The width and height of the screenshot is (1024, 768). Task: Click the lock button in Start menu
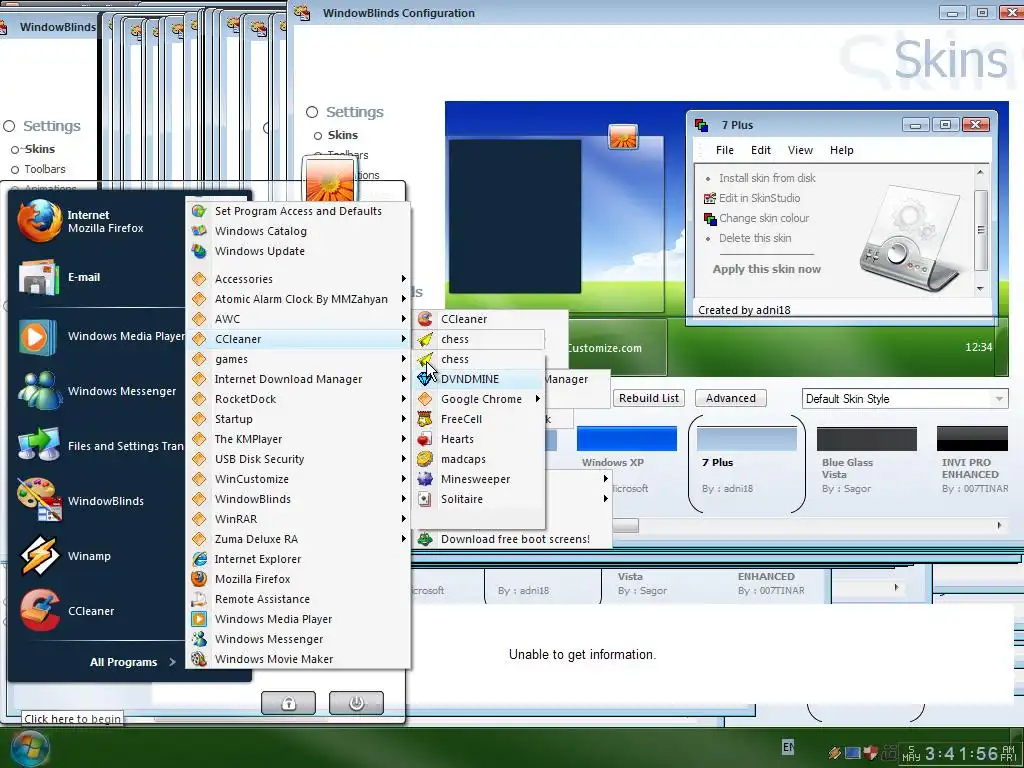tap(288, 703)
